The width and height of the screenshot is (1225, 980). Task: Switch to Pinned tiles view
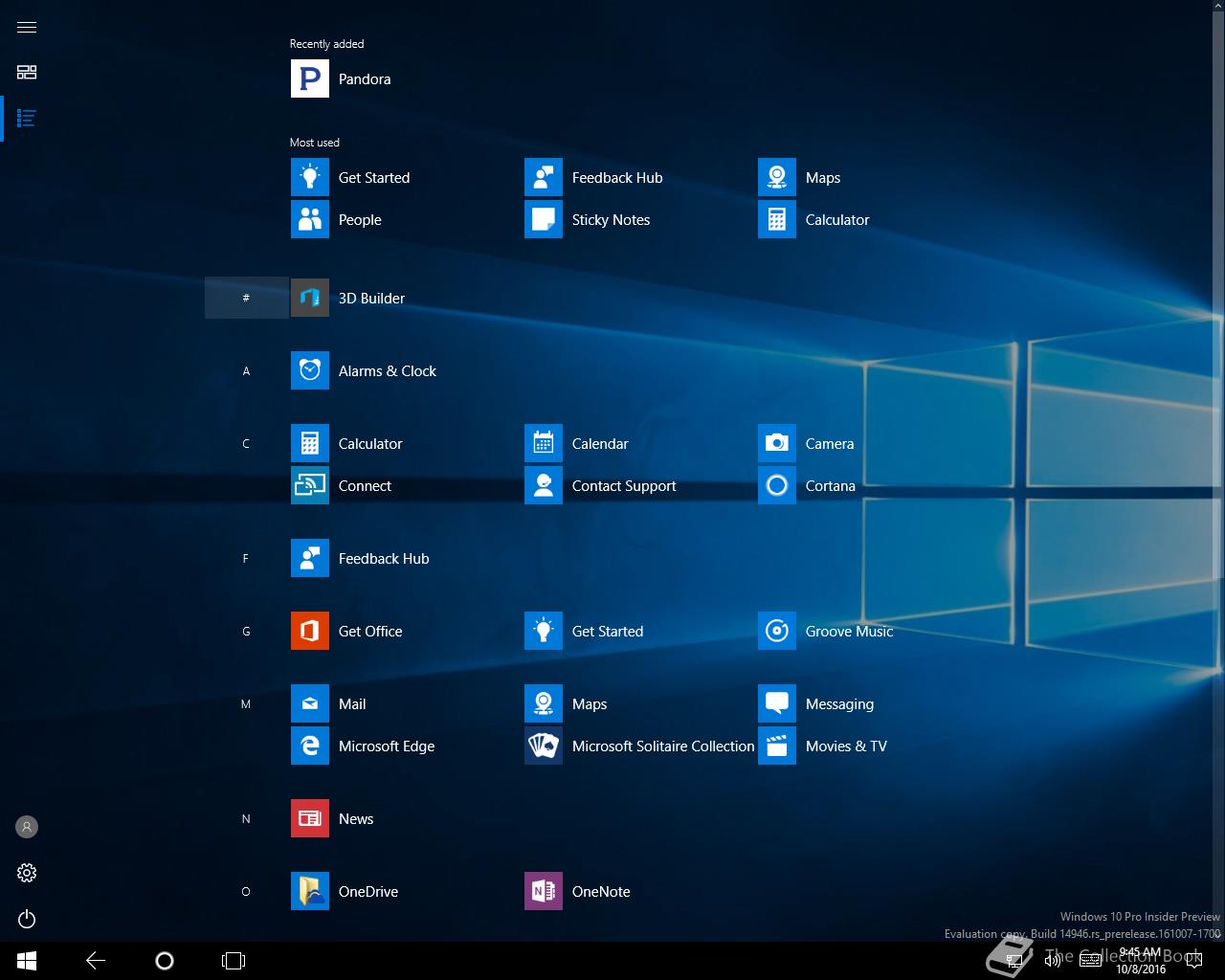27,73
